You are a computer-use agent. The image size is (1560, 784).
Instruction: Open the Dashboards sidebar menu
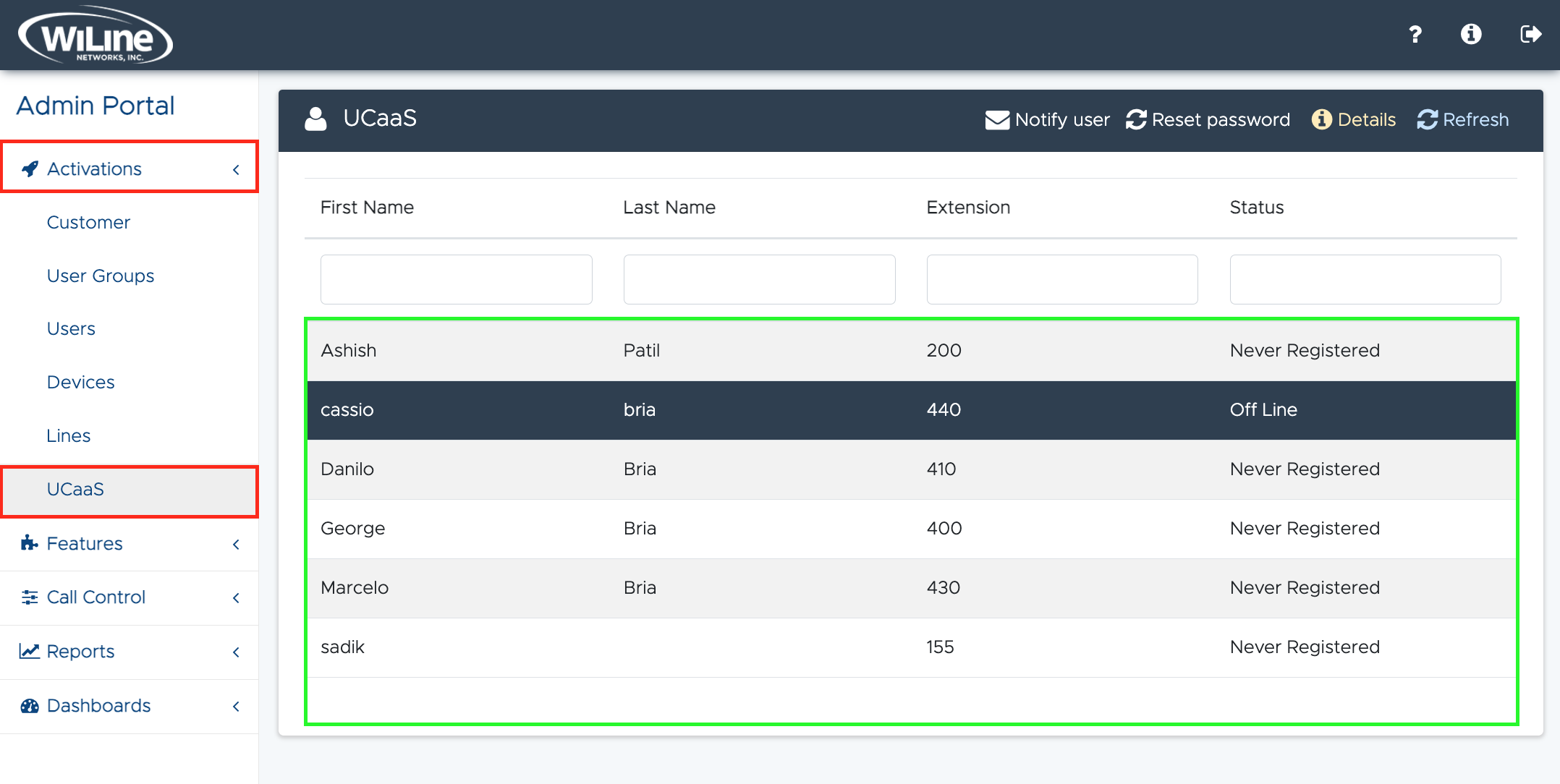(98, 706)
